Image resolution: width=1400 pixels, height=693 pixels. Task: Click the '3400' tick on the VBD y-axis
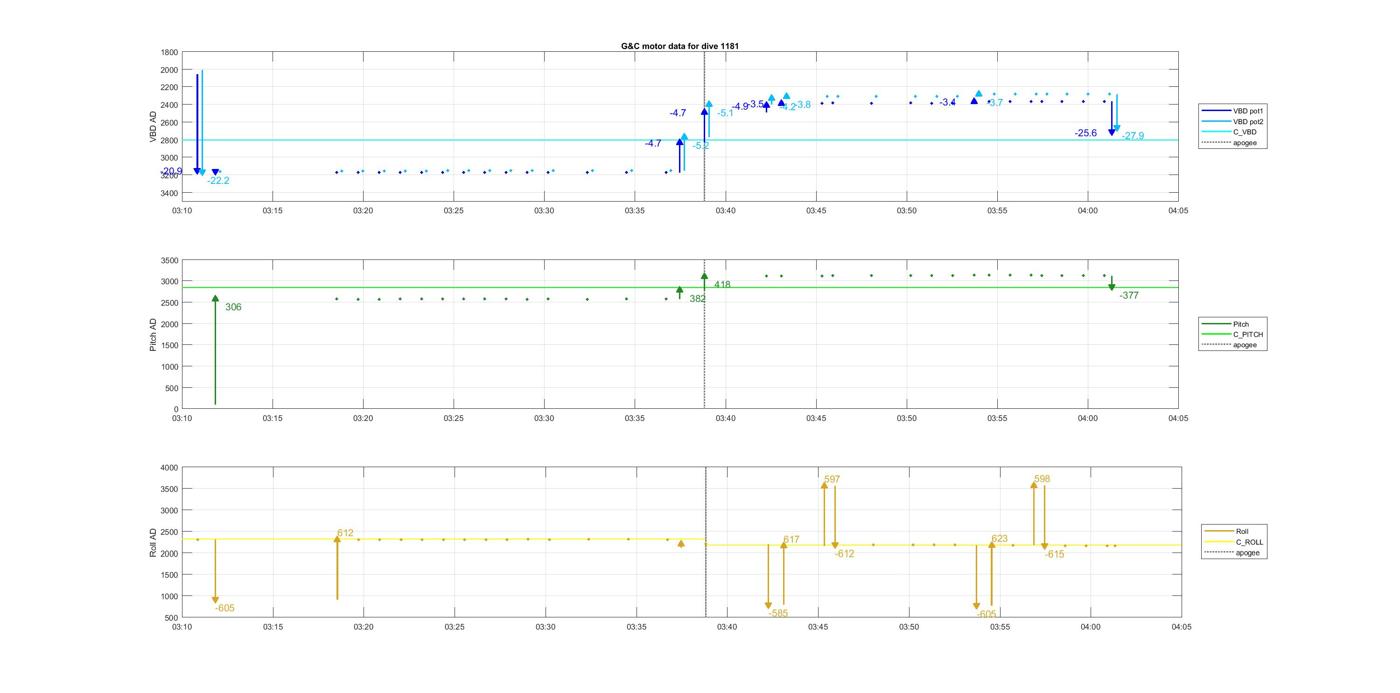[x=170, y=193]
